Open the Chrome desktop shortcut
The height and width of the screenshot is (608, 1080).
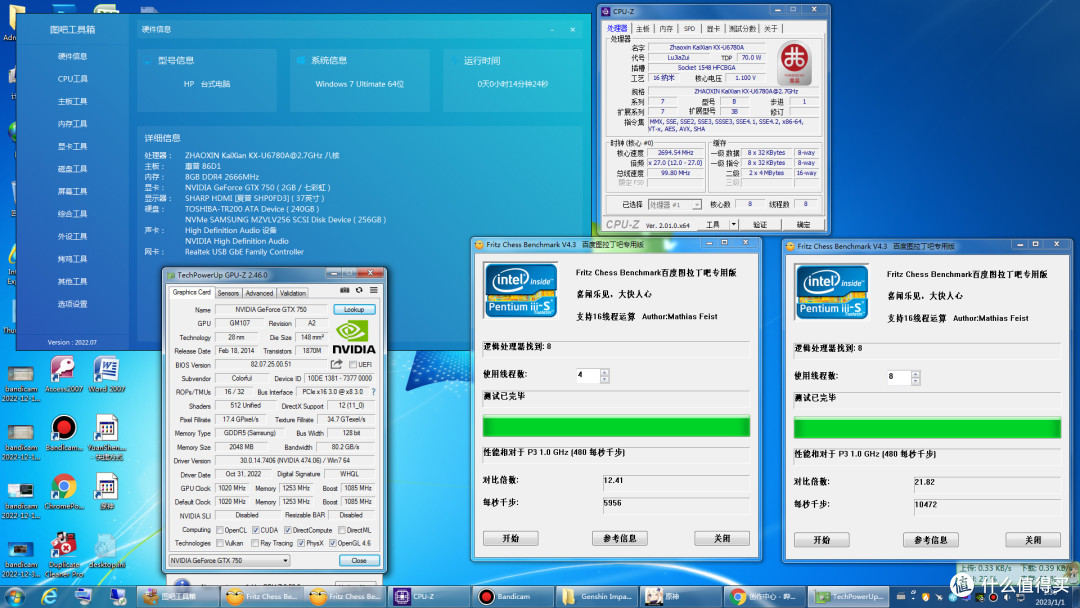63,492
